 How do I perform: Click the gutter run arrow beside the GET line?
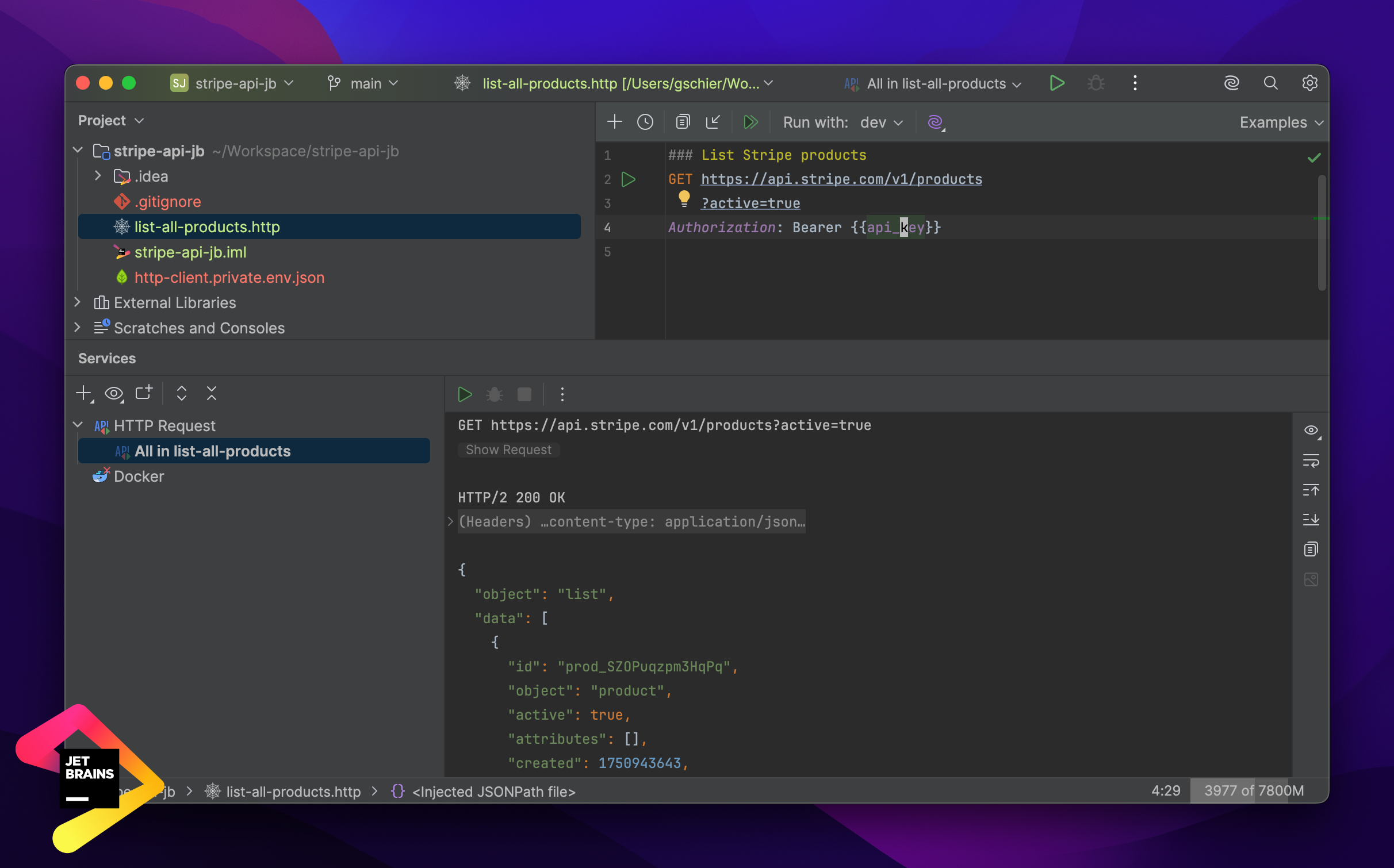[629, 179]
